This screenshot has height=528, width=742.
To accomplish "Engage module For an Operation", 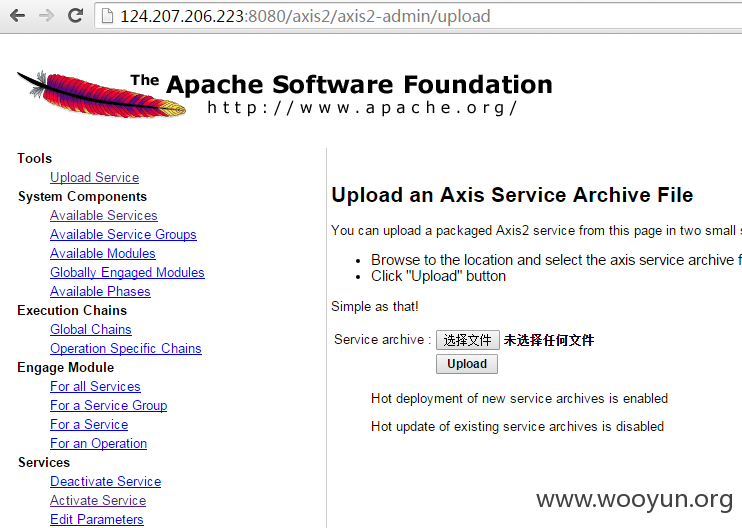I will (x=98, y=443).
